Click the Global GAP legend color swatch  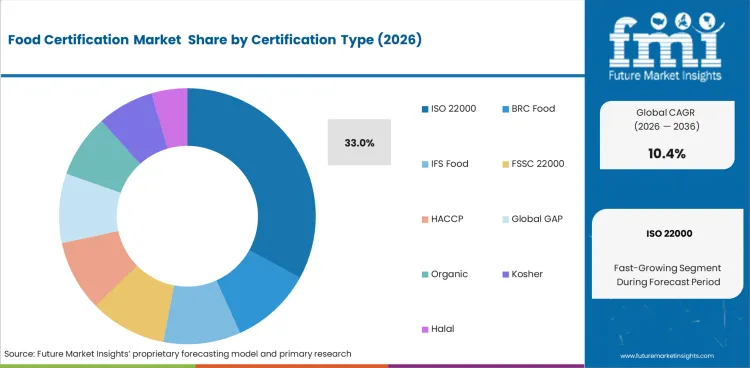click(x=506, y=220)
